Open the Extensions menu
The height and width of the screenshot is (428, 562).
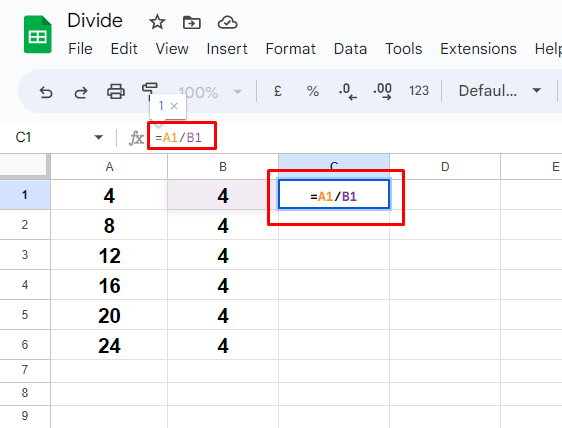point(478,49)
